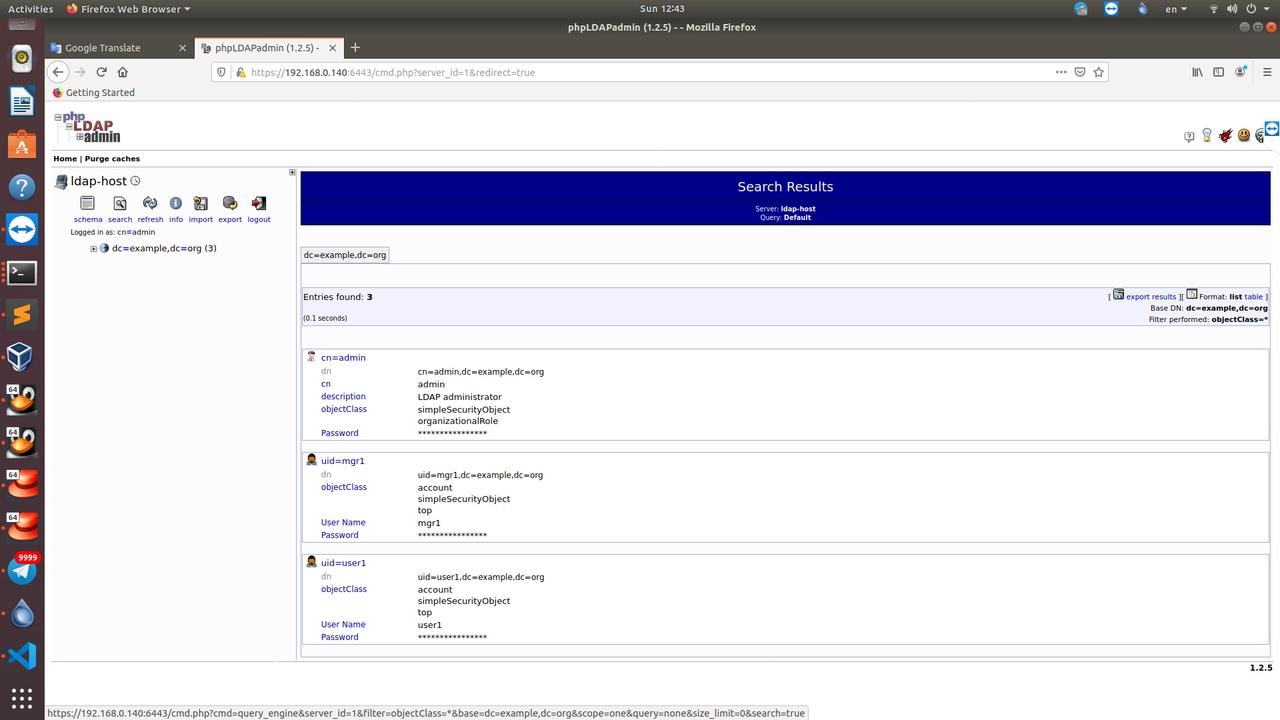Open the schema viewer icon
1280x720 pixels.
click(87, 204)
